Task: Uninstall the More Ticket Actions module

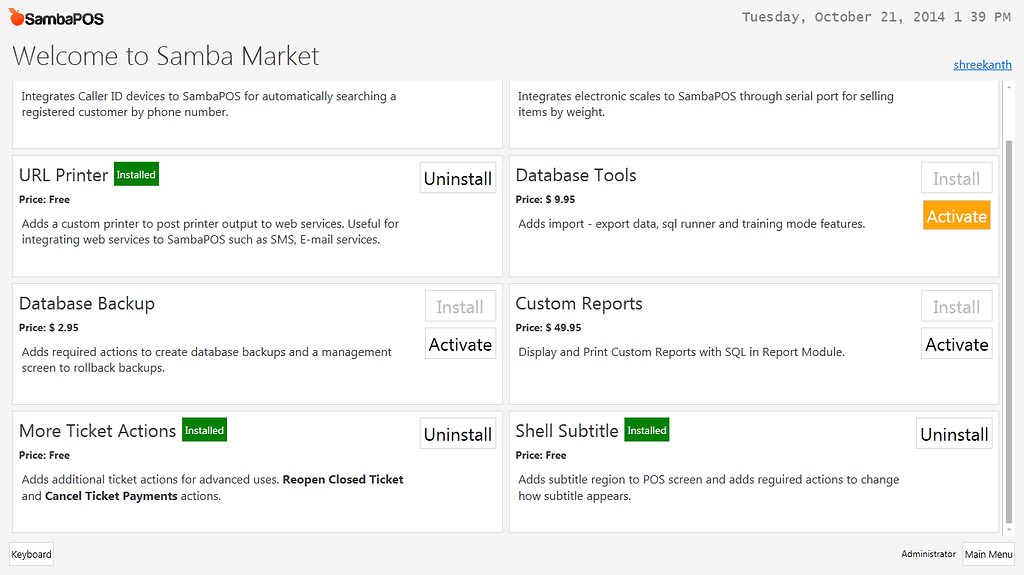Action: click(458, 434)
